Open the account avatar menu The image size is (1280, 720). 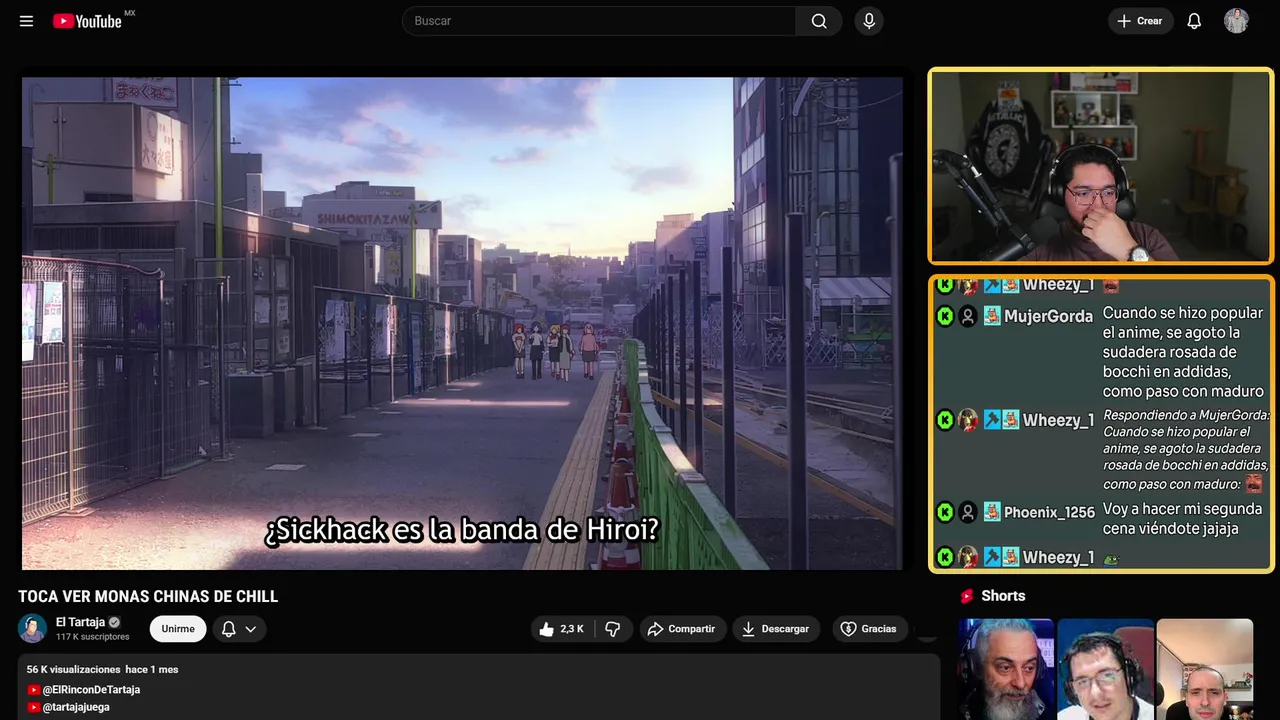[1236, 21]
